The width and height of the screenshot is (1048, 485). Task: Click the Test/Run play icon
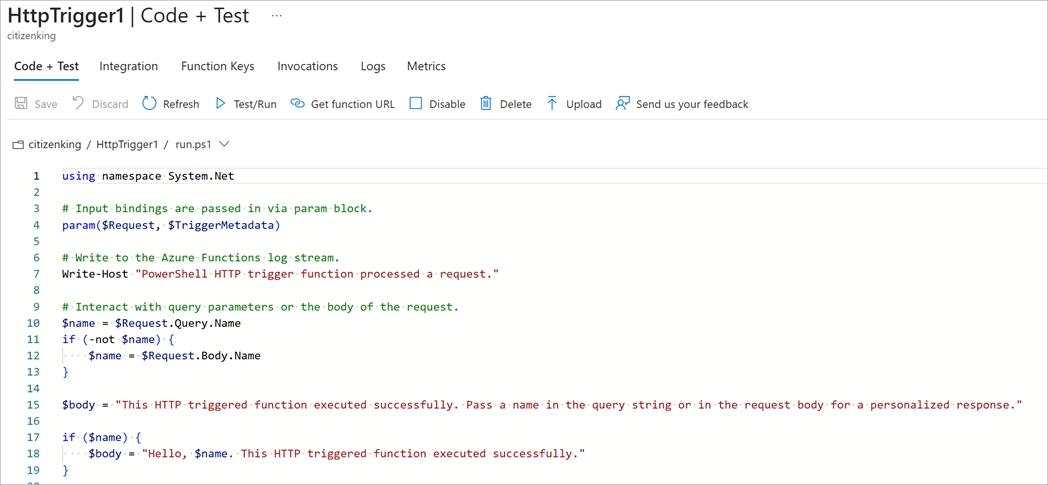(x=221, y=104)
